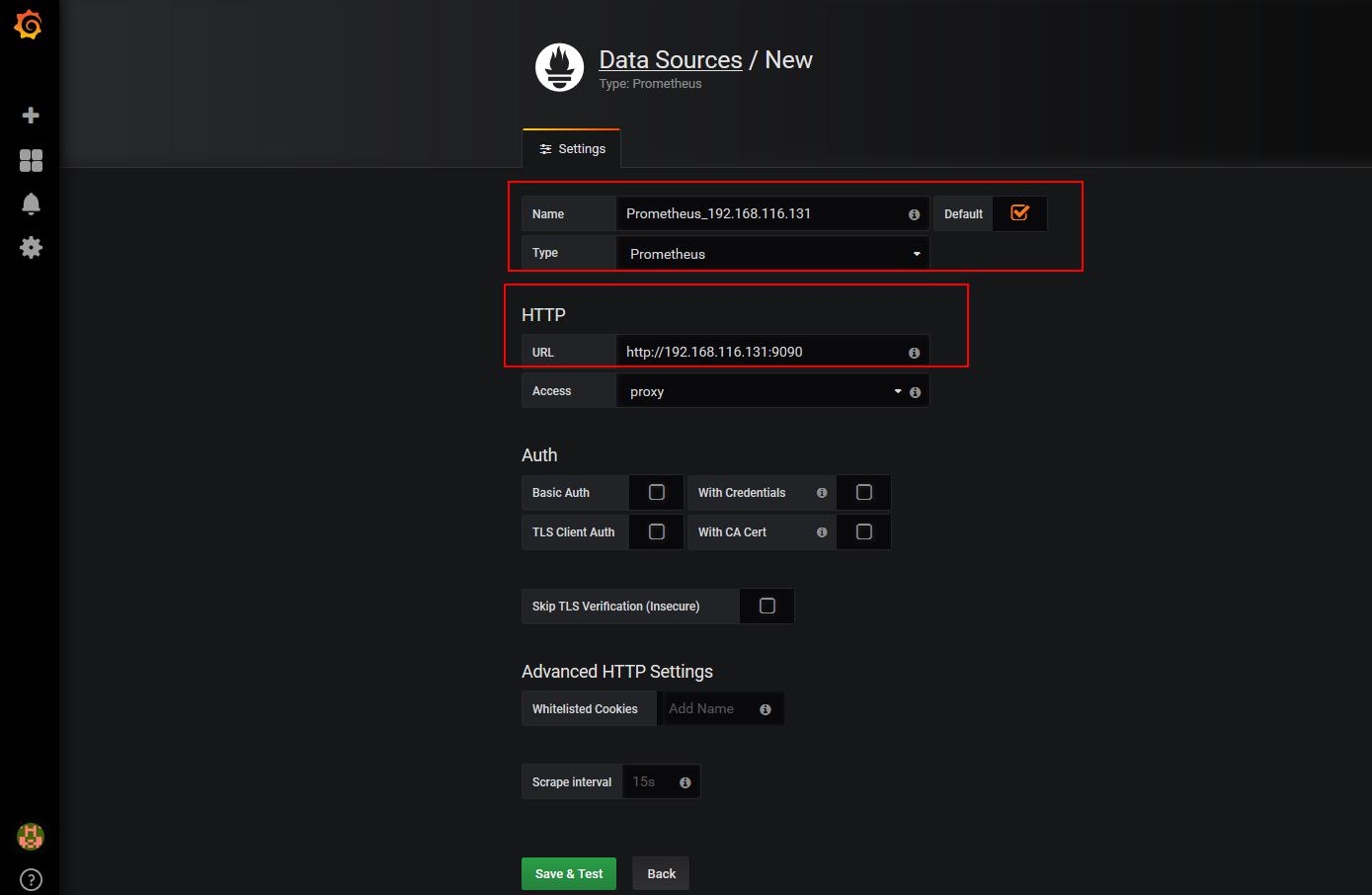The image size is (1372, 895).
Task: Show info tooltip for Scrape interval
Action: click(686, 782)
